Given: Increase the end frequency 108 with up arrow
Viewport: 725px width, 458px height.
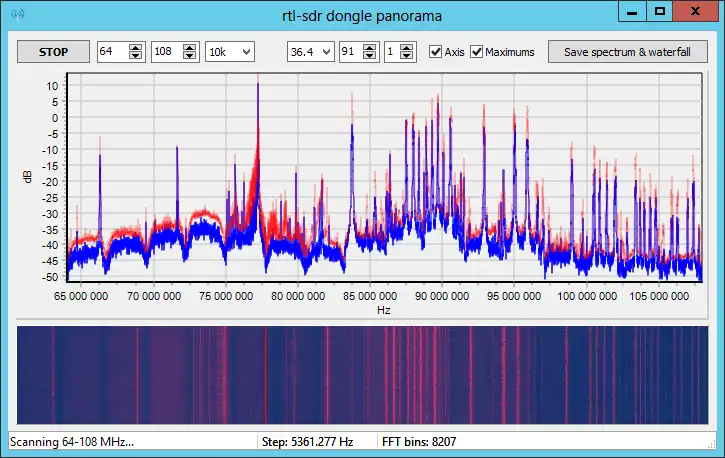Looking at the screenshot, I should [190, 47].
